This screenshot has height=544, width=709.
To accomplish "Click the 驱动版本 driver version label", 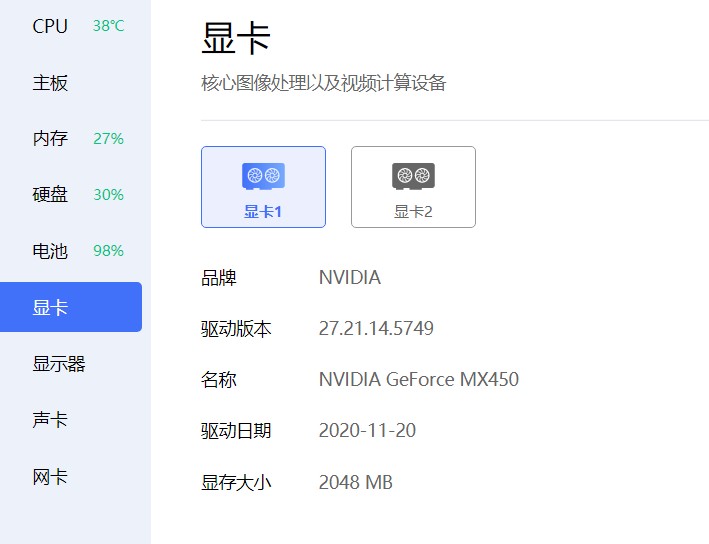I will (236, 329).
